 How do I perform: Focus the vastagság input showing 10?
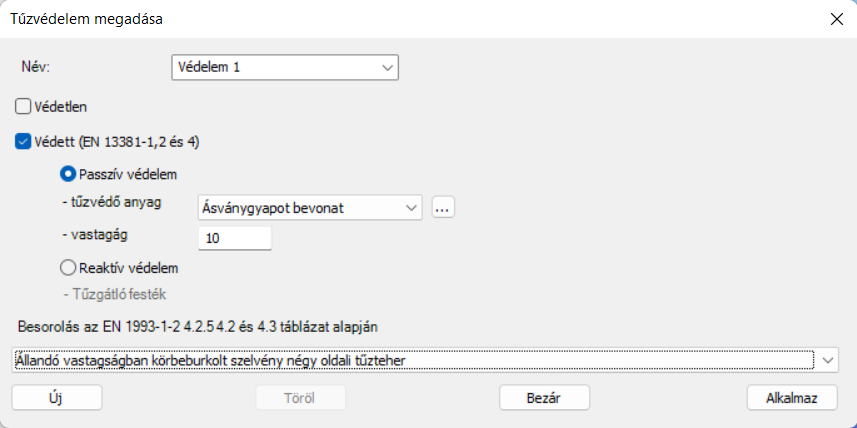(234, 239)
